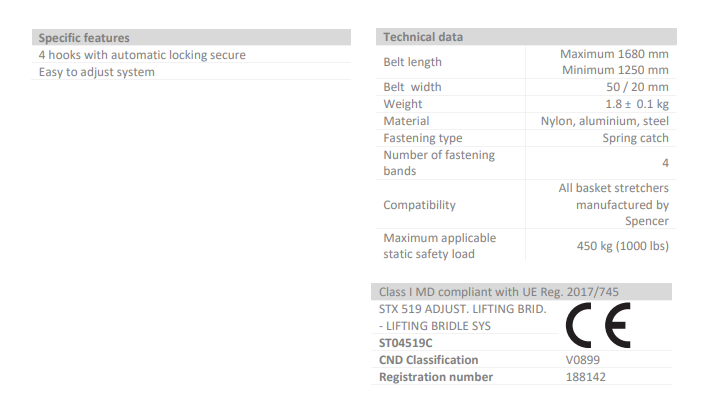Click 'Easy to adjust system' line
Screen dimensions: 709x420
coord(97,72)
